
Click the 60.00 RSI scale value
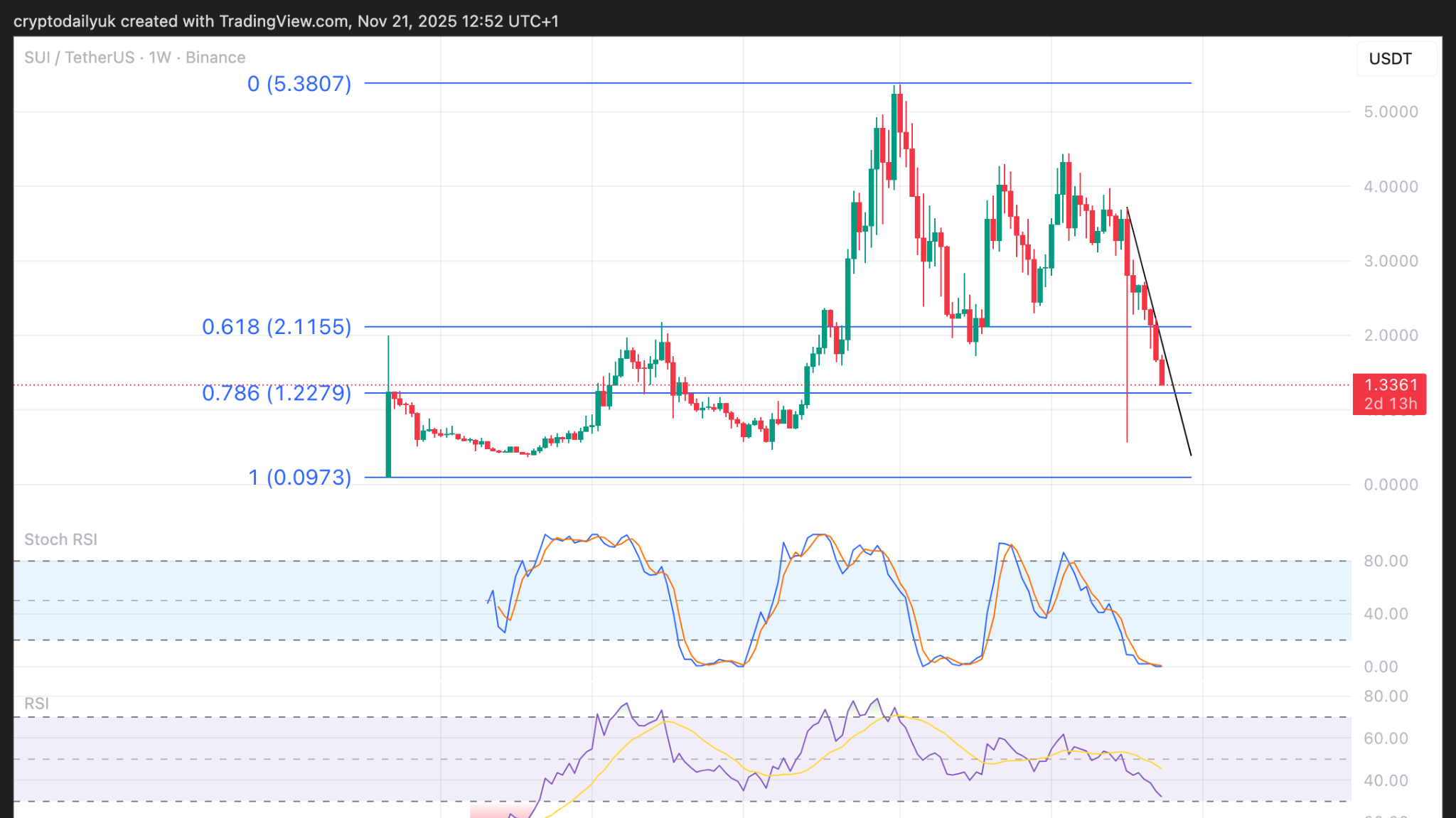[x=1385, y=738]
